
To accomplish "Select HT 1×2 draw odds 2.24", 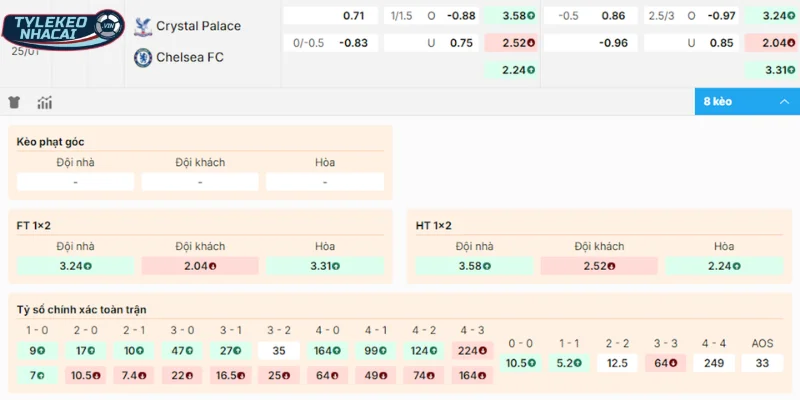I will coord(724,266).
